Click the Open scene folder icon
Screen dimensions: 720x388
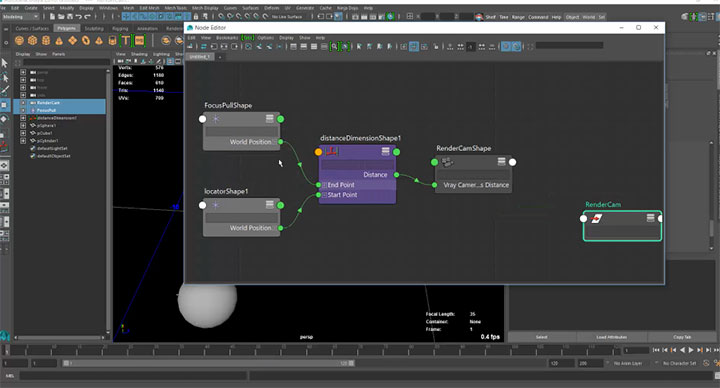[61, 17]
